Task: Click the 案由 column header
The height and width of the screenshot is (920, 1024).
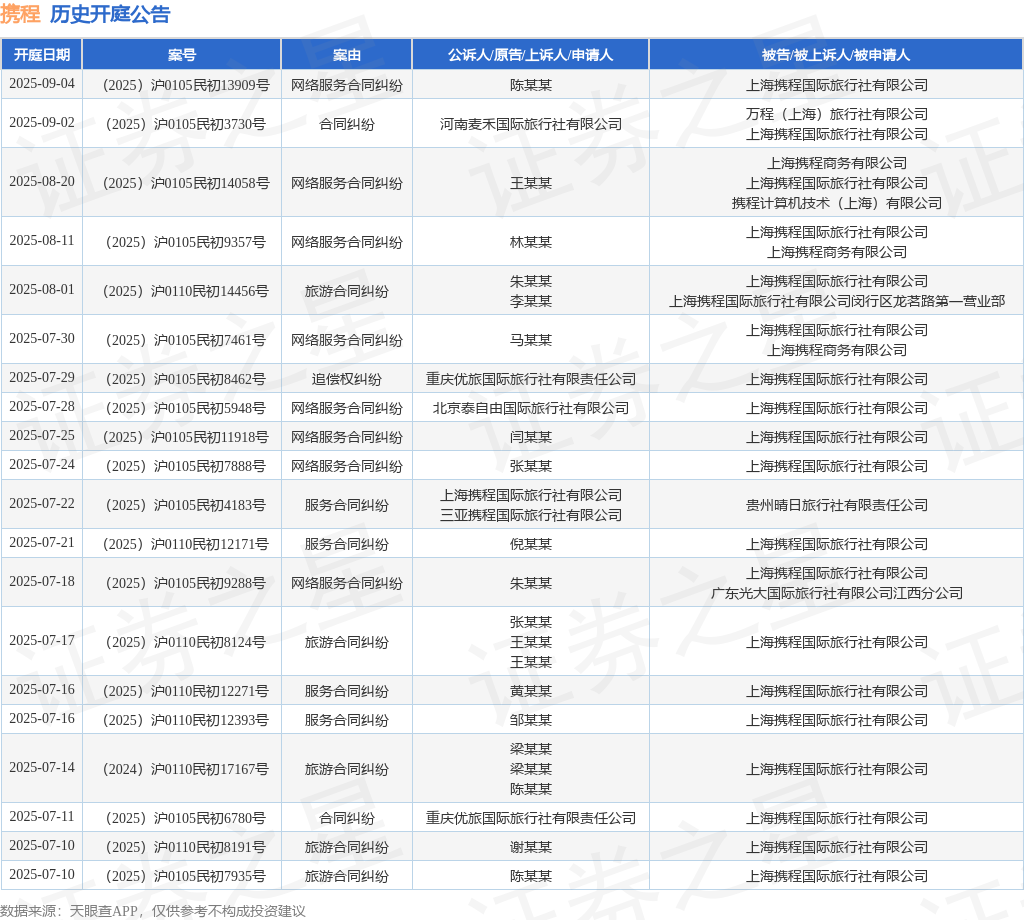Action: 347,55
